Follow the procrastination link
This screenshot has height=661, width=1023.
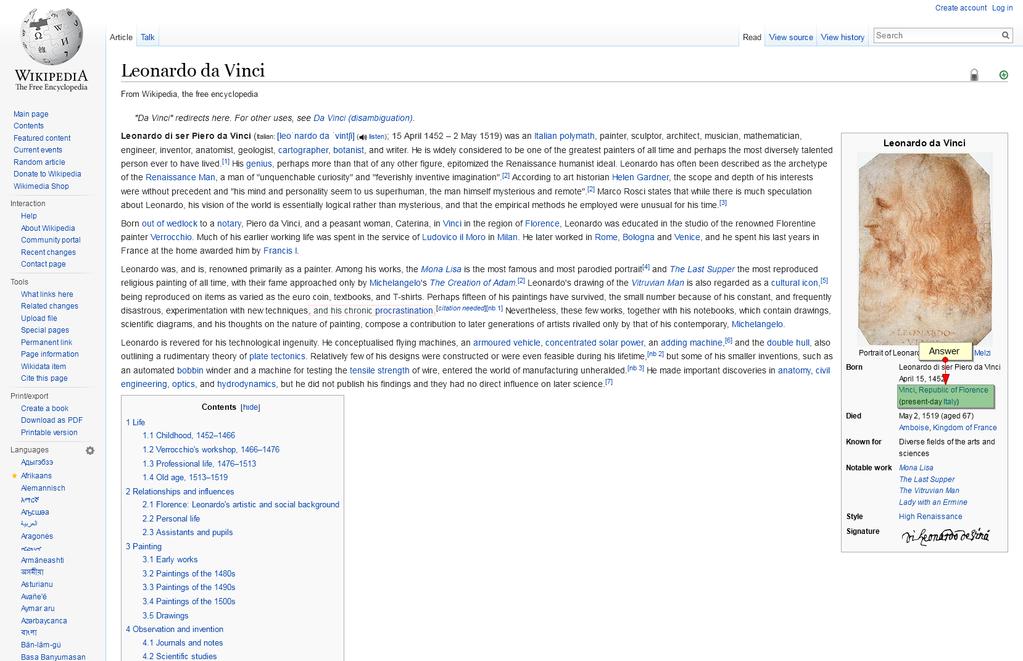pyautogui.click(x=404, y=311)
